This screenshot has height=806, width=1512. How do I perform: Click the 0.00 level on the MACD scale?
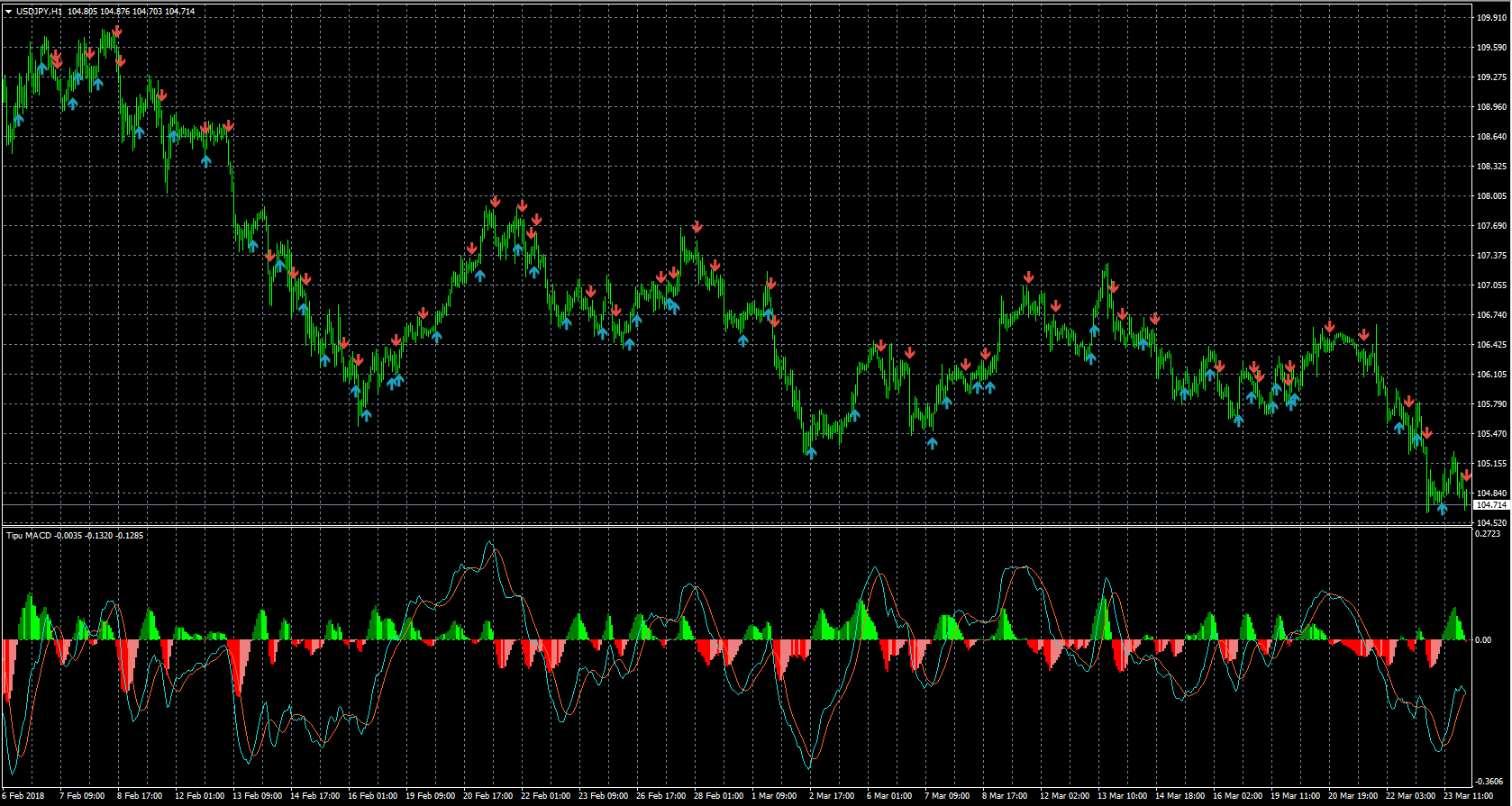point(1483,640)
